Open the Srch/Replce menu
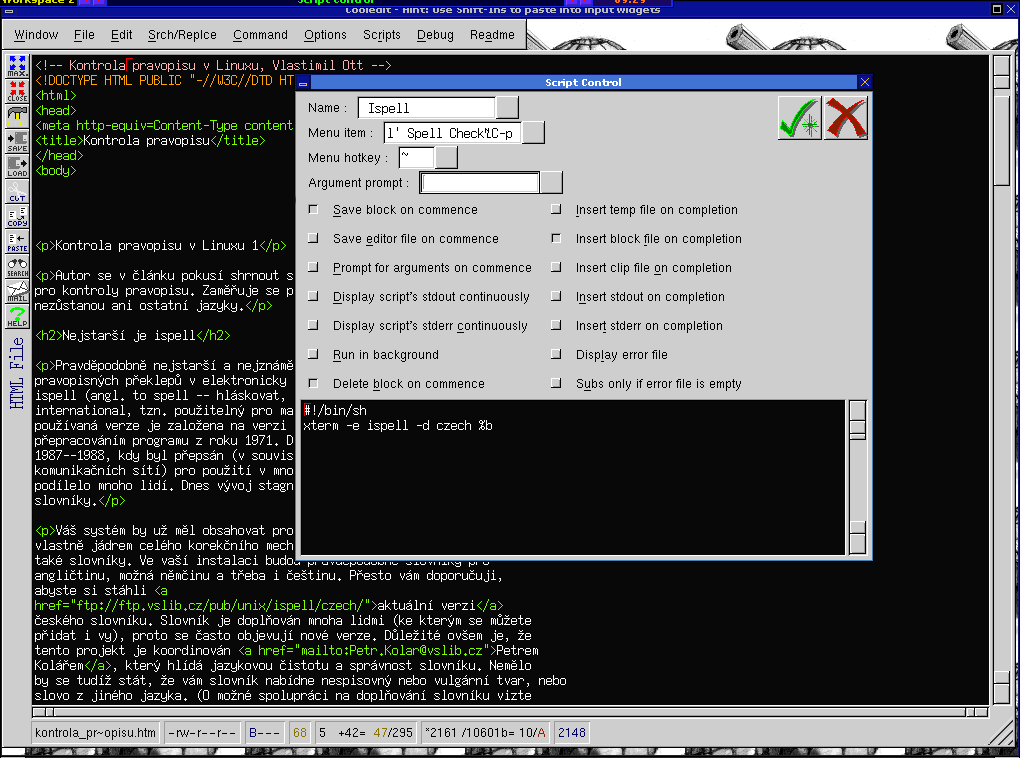The height and width of the screenshot is (758, 1020). [182, 34]
